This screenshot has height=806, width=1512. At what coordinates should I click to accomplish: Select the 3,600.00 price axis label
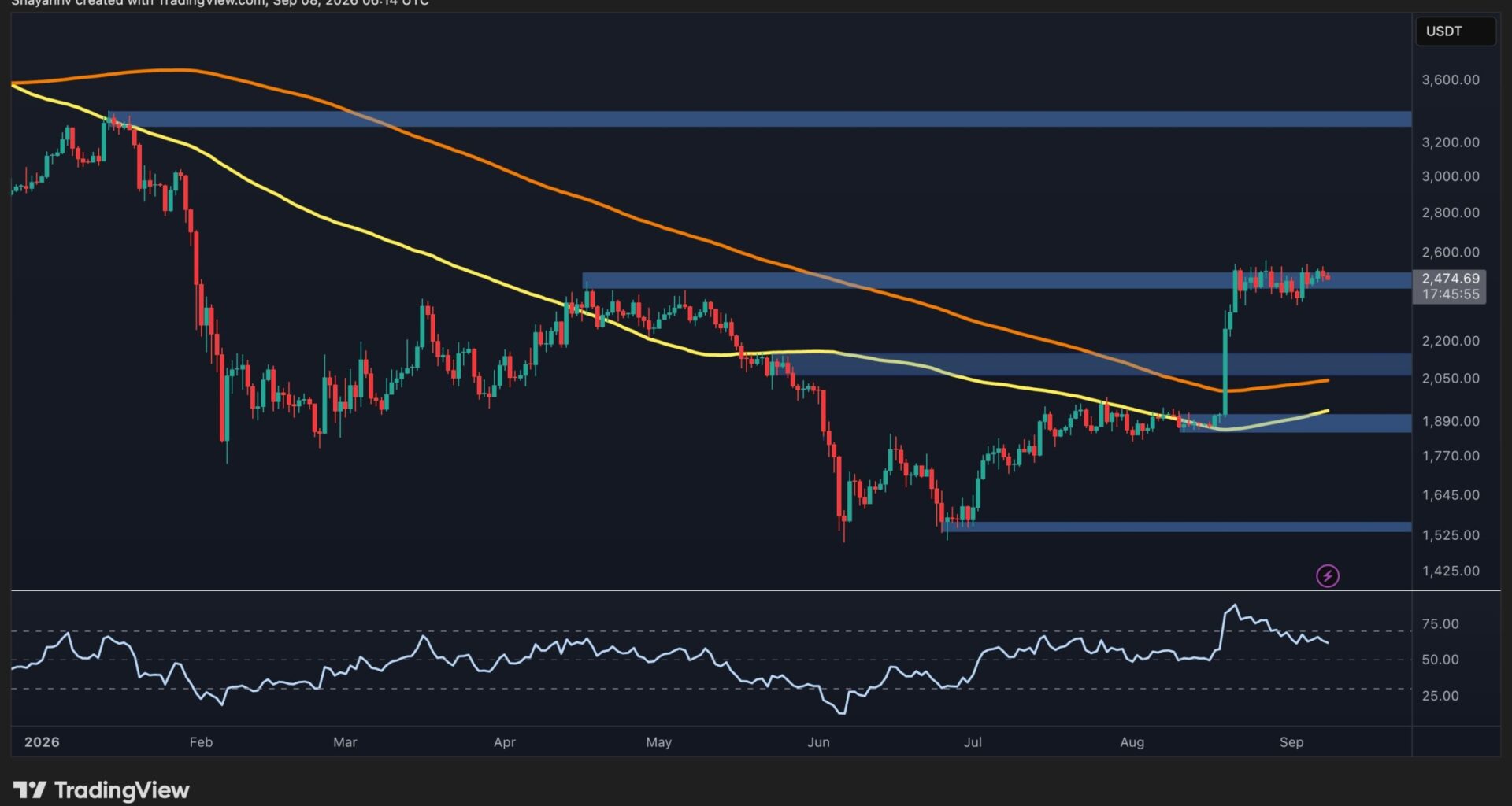point(1451,79)
